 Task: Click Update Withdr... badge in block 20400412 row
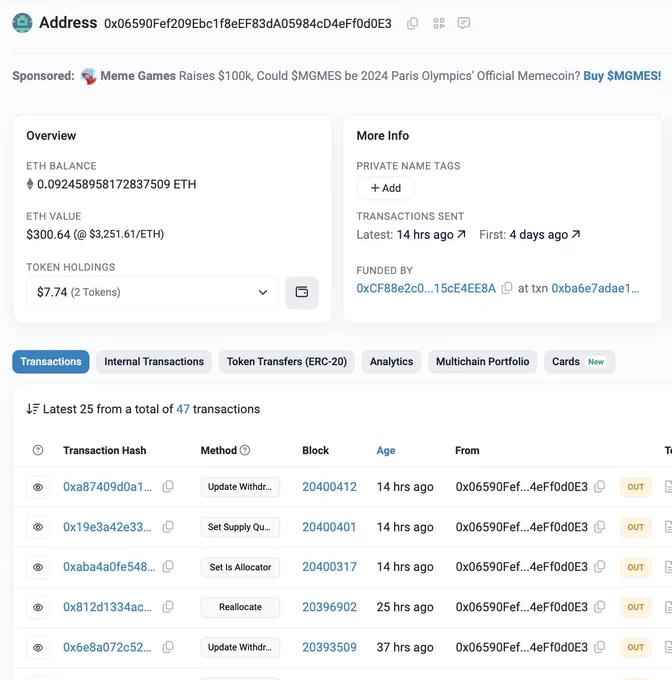pos(240,487)
